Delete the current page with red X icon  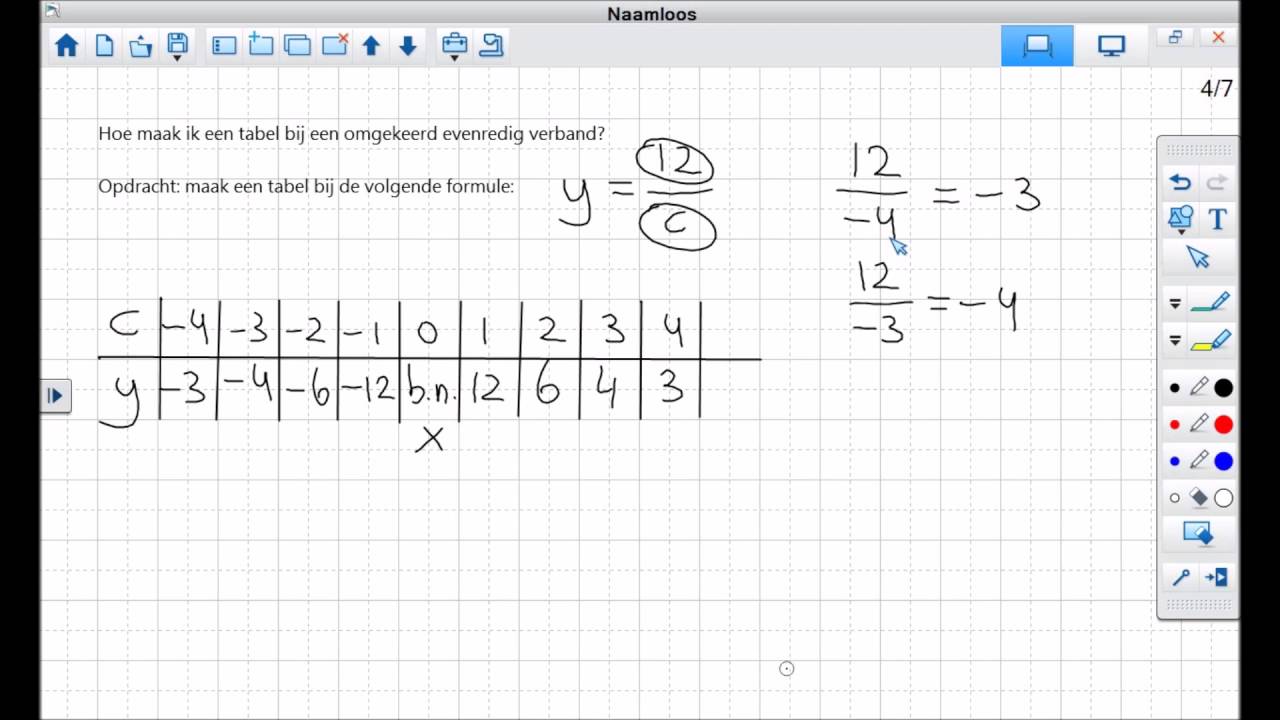point(334,44)
